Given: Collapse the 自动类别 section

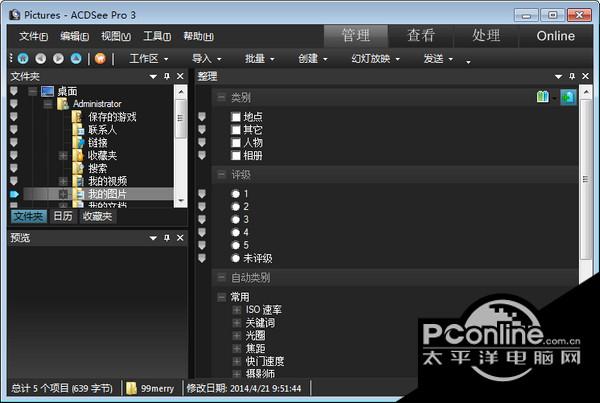Looking at the screenshot, I should pyautogui.click(x=222, y=277).
